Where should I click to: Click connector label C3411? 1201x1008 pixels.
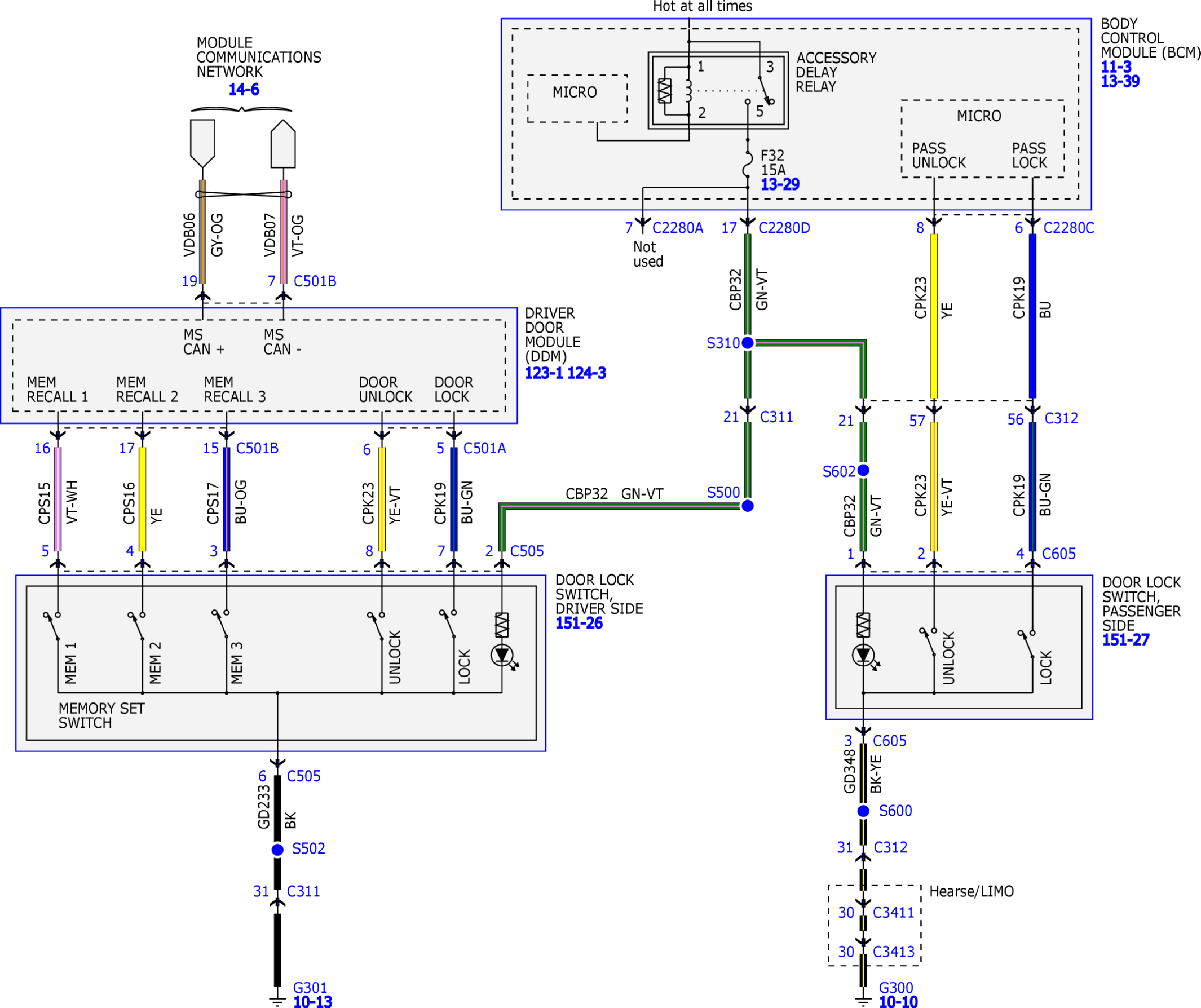[894, 913]
